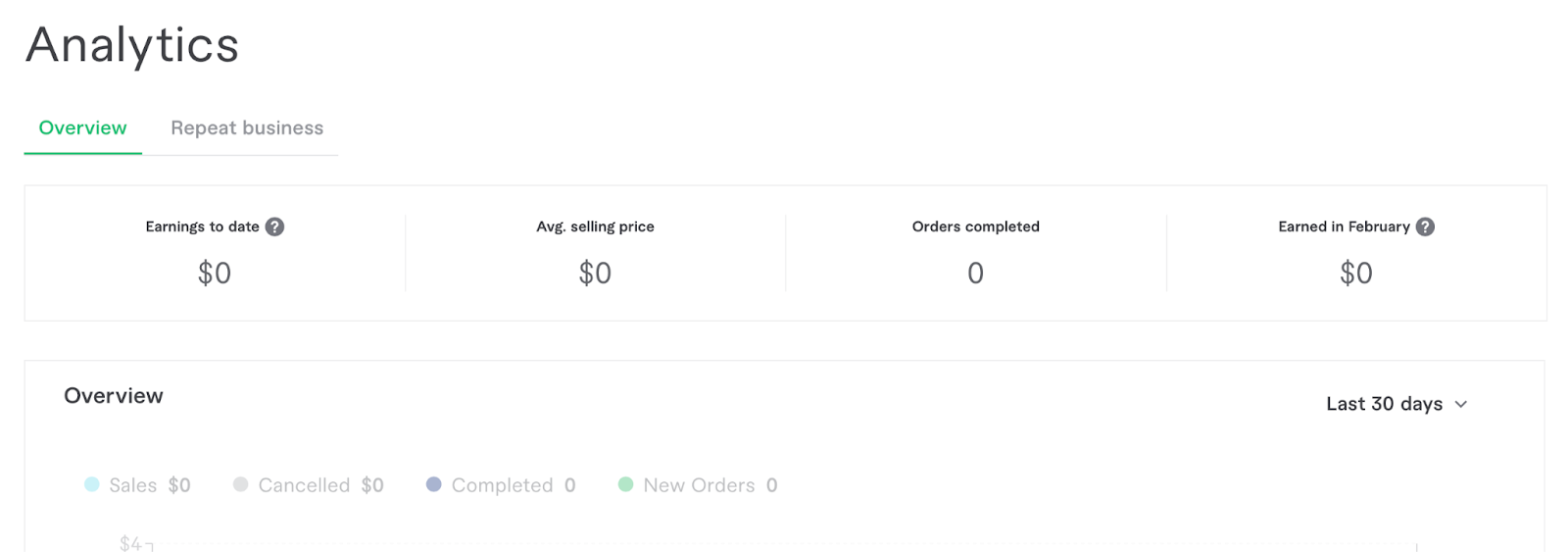
Task: Click the Earnings to date $0 value
Action: 215,273
